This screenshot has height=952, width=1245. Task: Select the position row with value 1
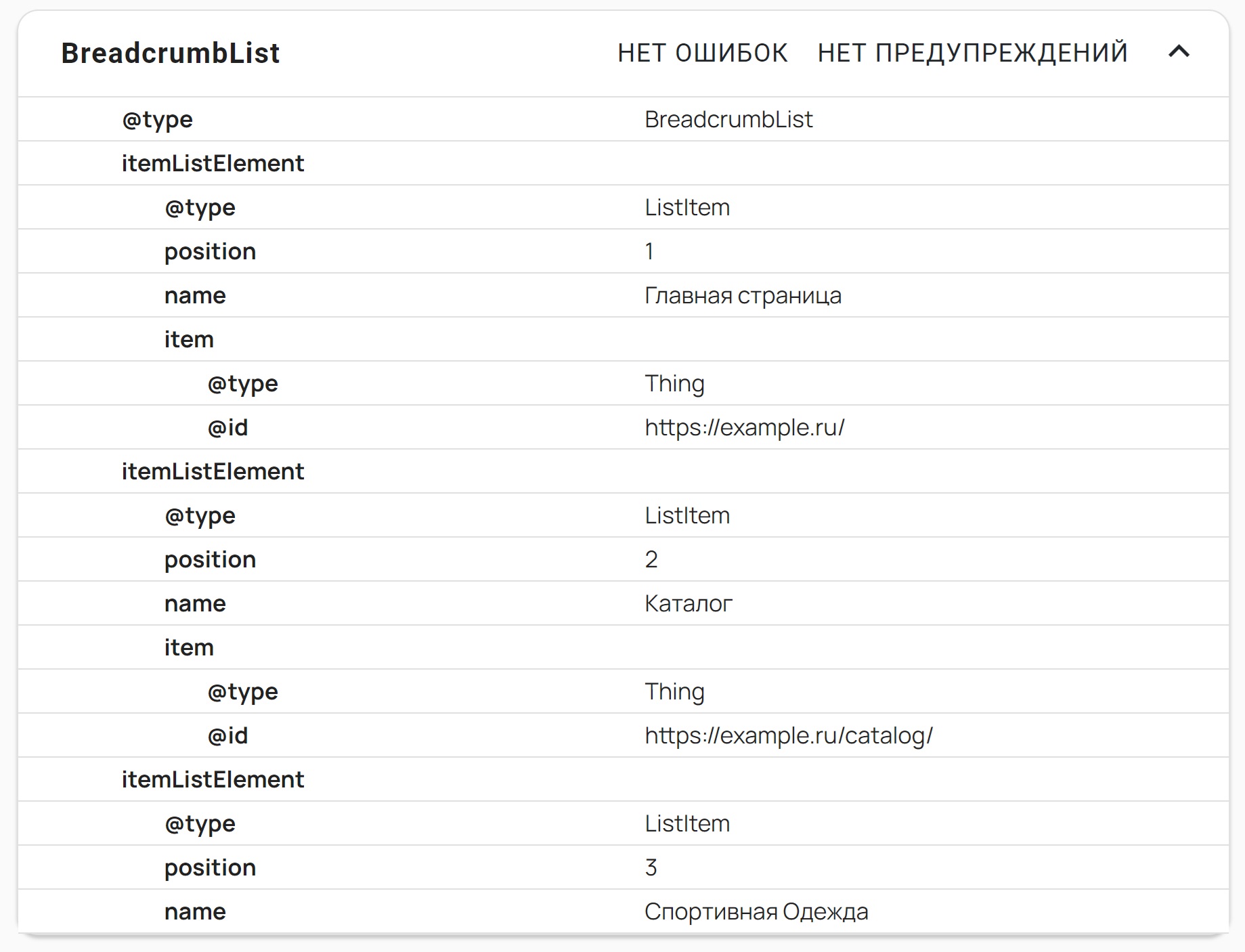pyautogui.click(x=210, y=251)
